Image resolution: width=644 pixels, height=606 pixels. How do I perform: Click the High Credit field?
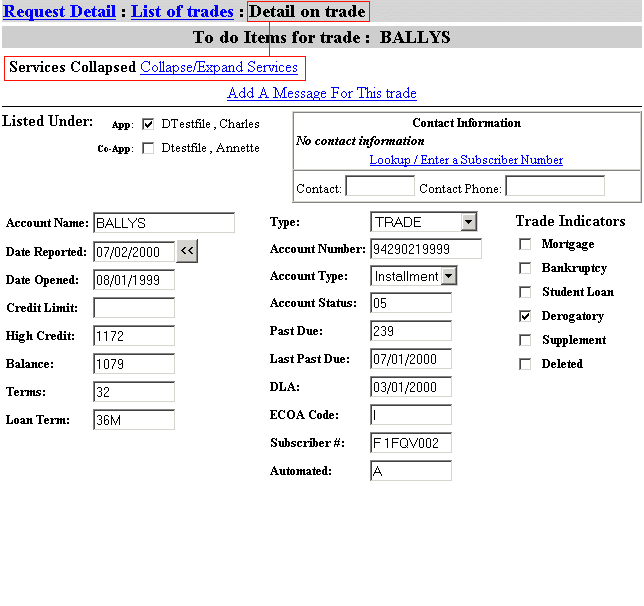tap(134, 336)
